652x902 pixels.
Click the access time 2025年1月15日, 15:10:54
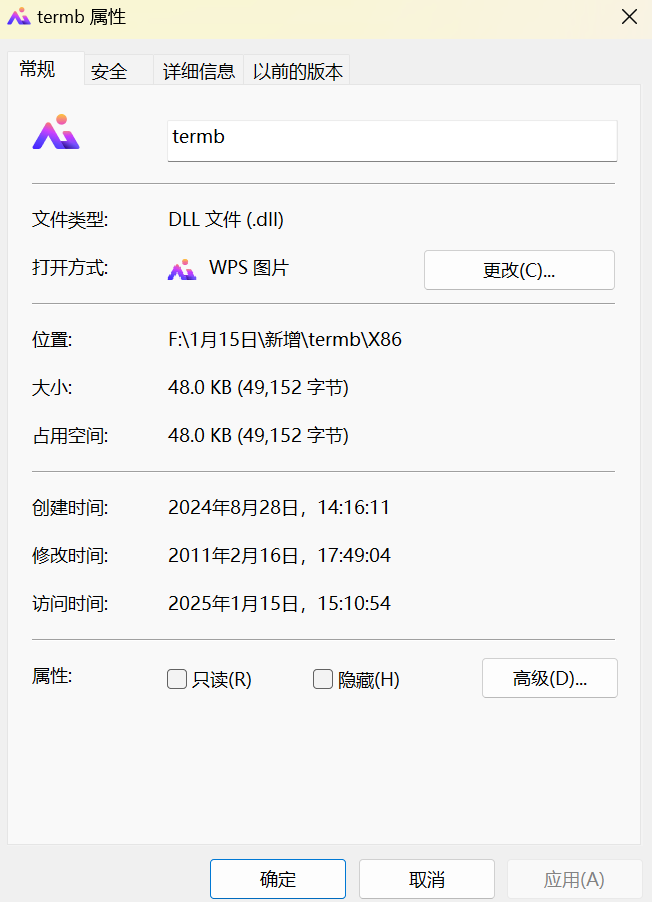279,603
